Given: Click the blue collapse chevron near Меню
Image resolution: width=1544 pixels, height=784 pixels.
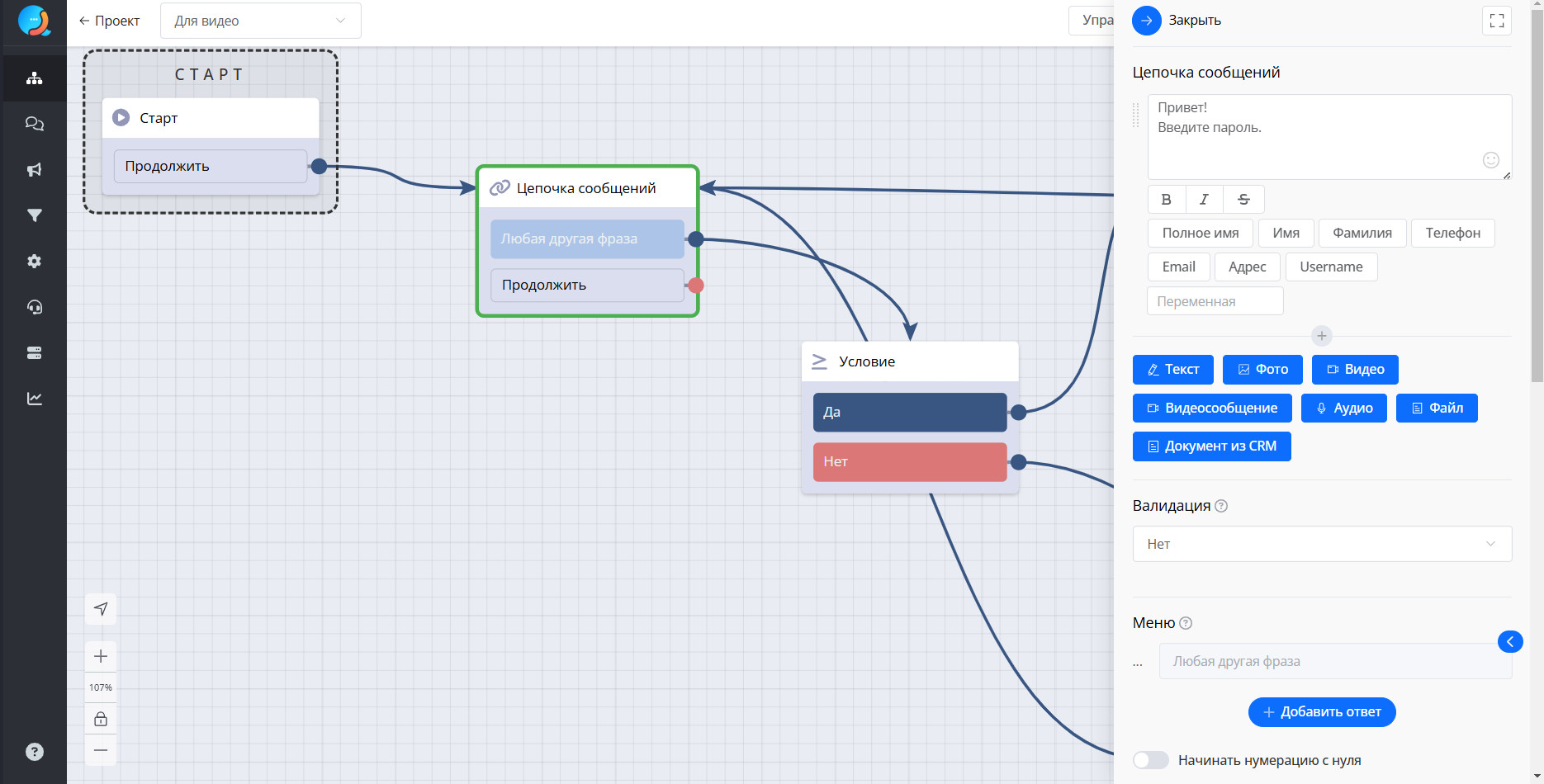Looking at the screenshot, I should [x=1509, y=641].
